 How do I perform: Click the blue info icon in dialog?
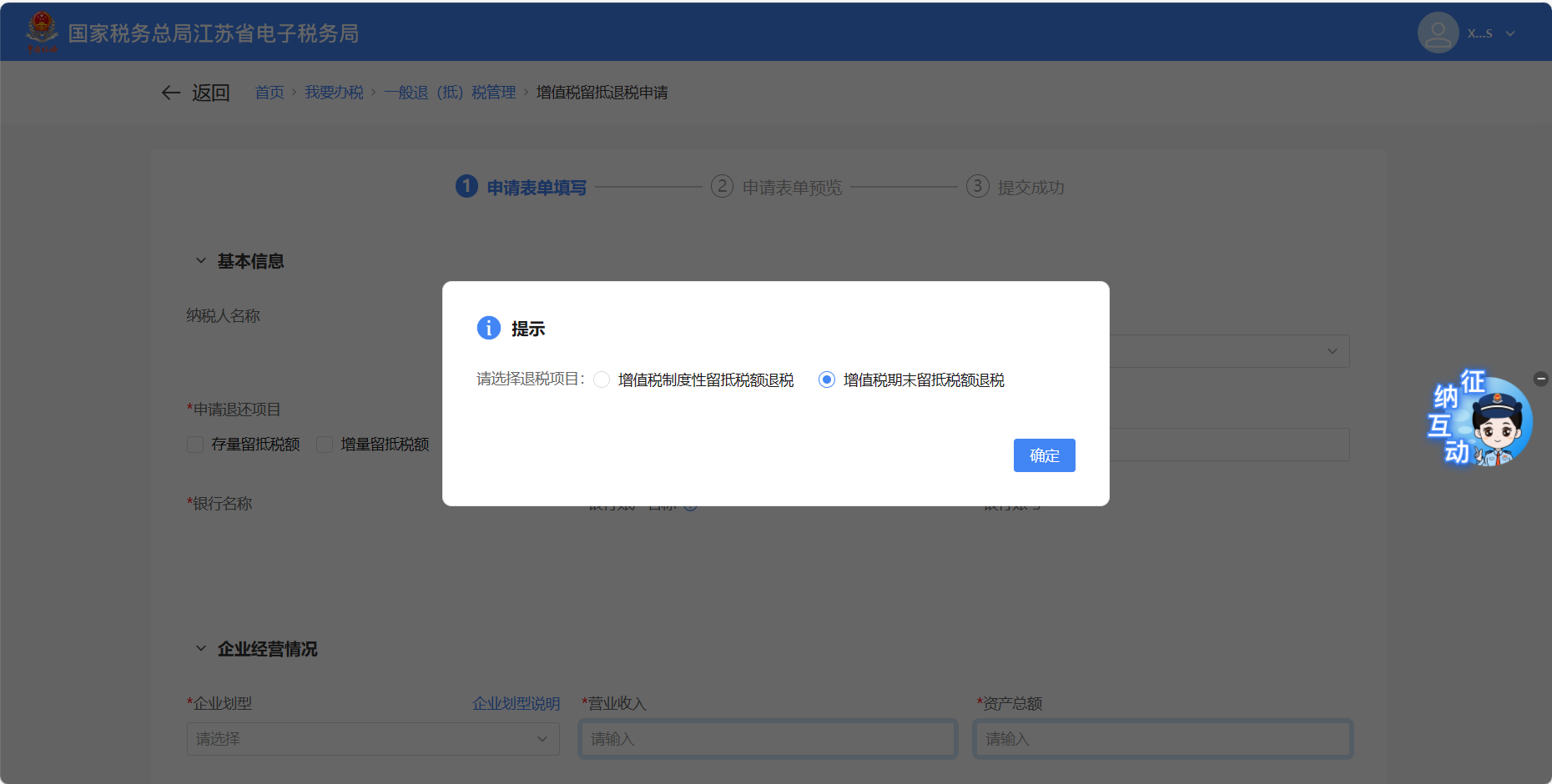(488, 329)
